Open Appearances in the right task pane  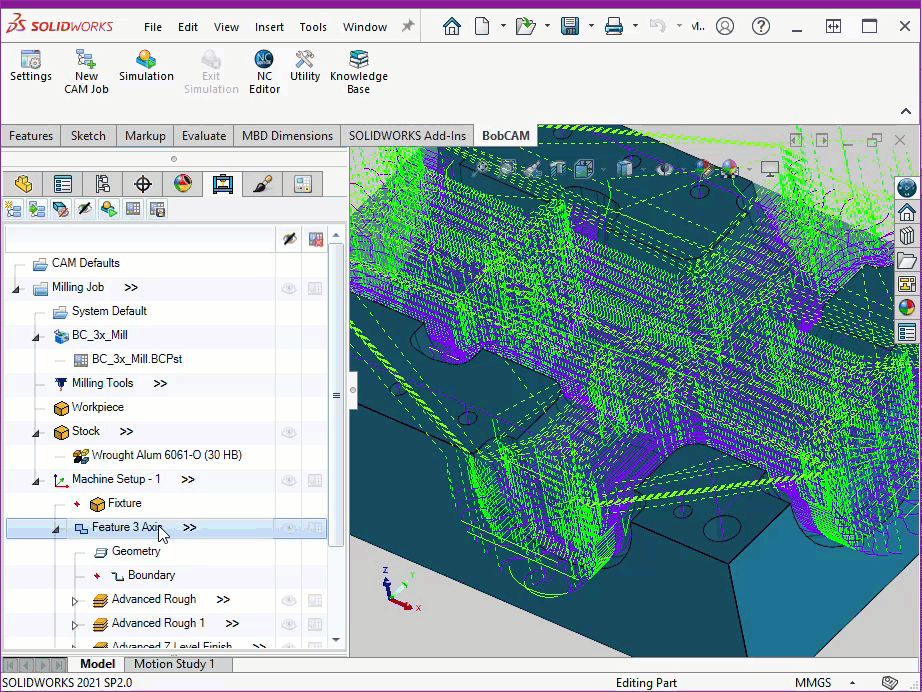(x=907, y=307)
